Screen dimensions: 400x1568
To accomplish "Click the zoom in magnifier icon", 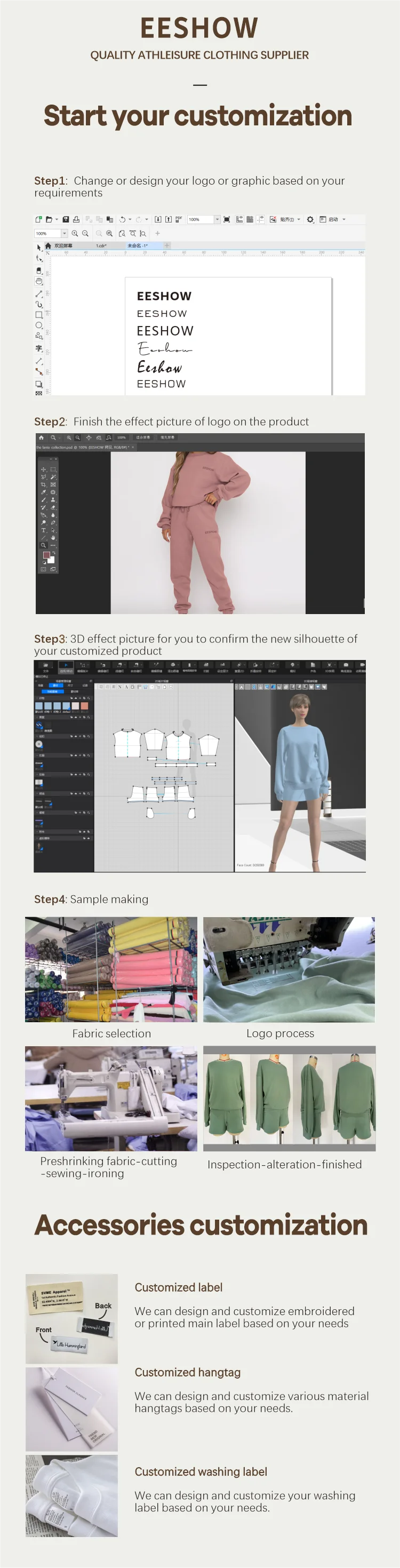I will 75,233.
